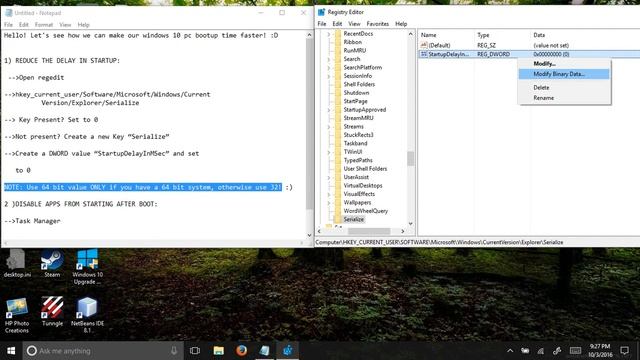Open the network tray icon
Image resolution: width=640 pixels, height=360 pixels.
click(x=540, y=351)
